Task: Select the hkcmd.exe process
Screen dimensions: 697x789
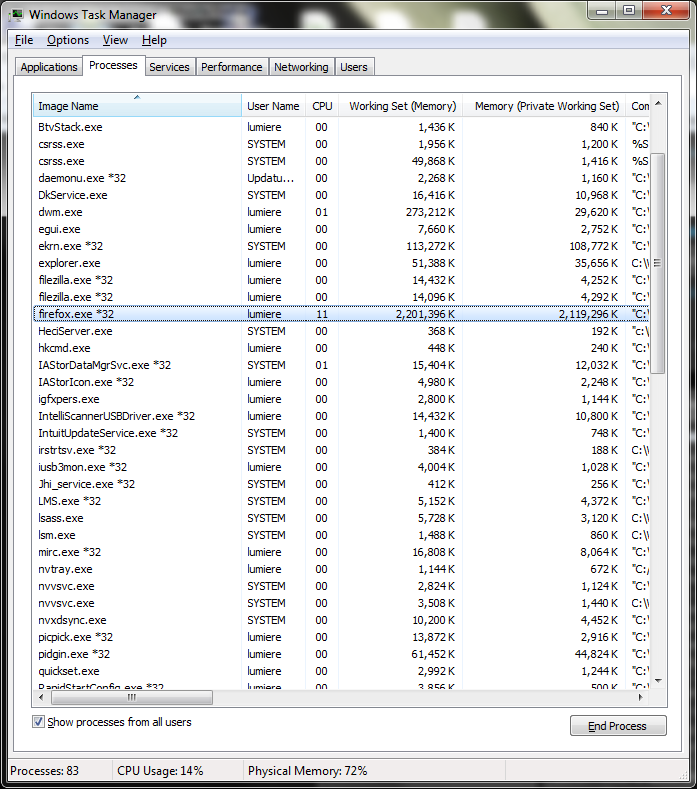Action: pos(341,348)
